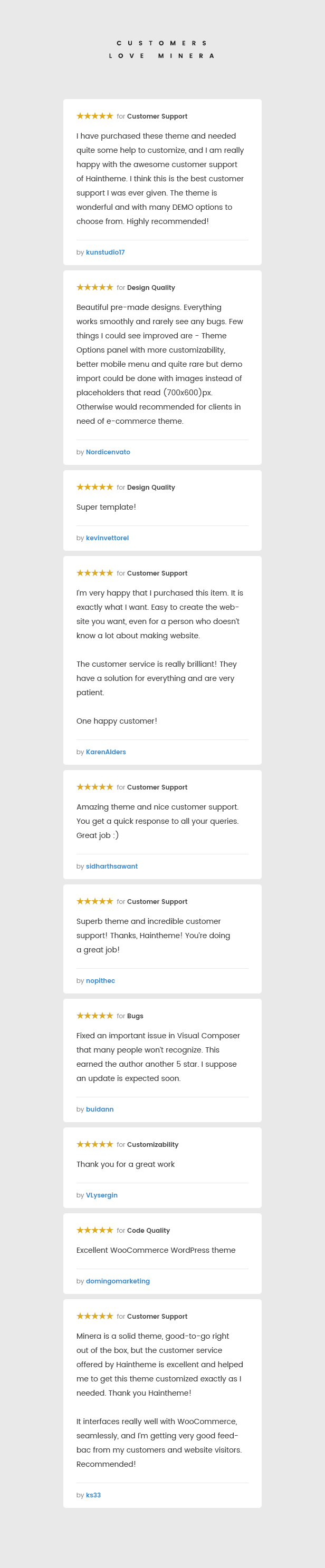Click the 'Super template!' review text

106,507
